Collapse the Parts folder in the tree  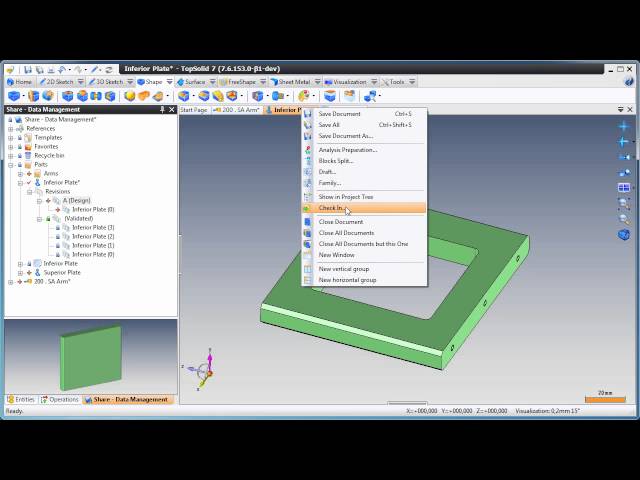pos(10,165)
